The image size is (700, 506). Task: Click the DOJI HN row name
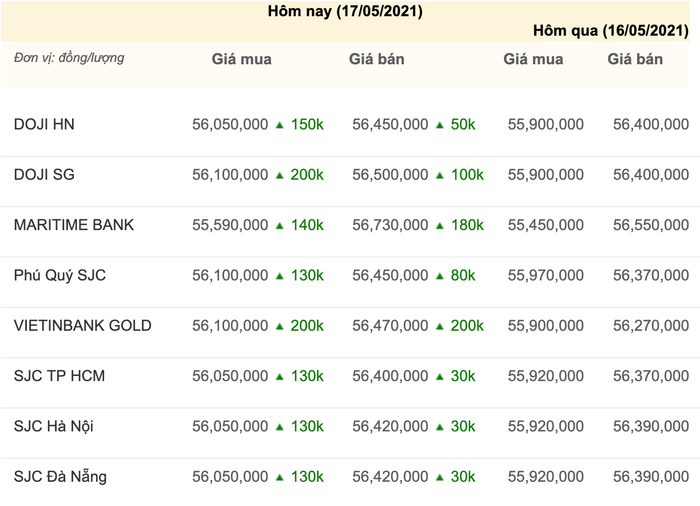click(x=44, y=124)
